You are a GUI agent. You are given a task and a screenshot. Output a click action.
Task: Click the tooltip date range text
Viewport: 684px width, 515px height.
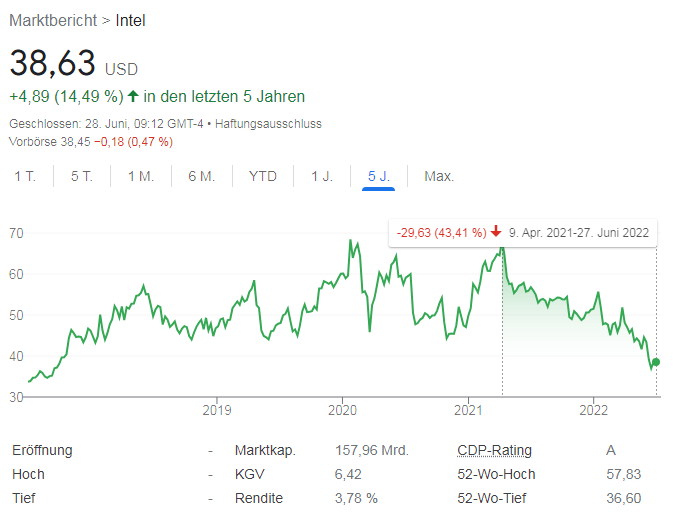coord(579,232)
